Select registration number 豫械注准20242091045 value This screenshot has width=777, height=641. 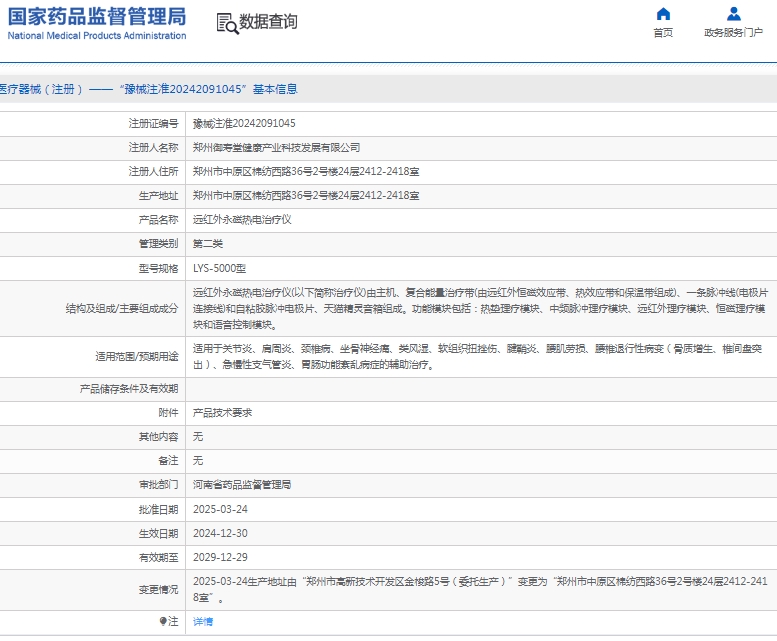(244, 123)
